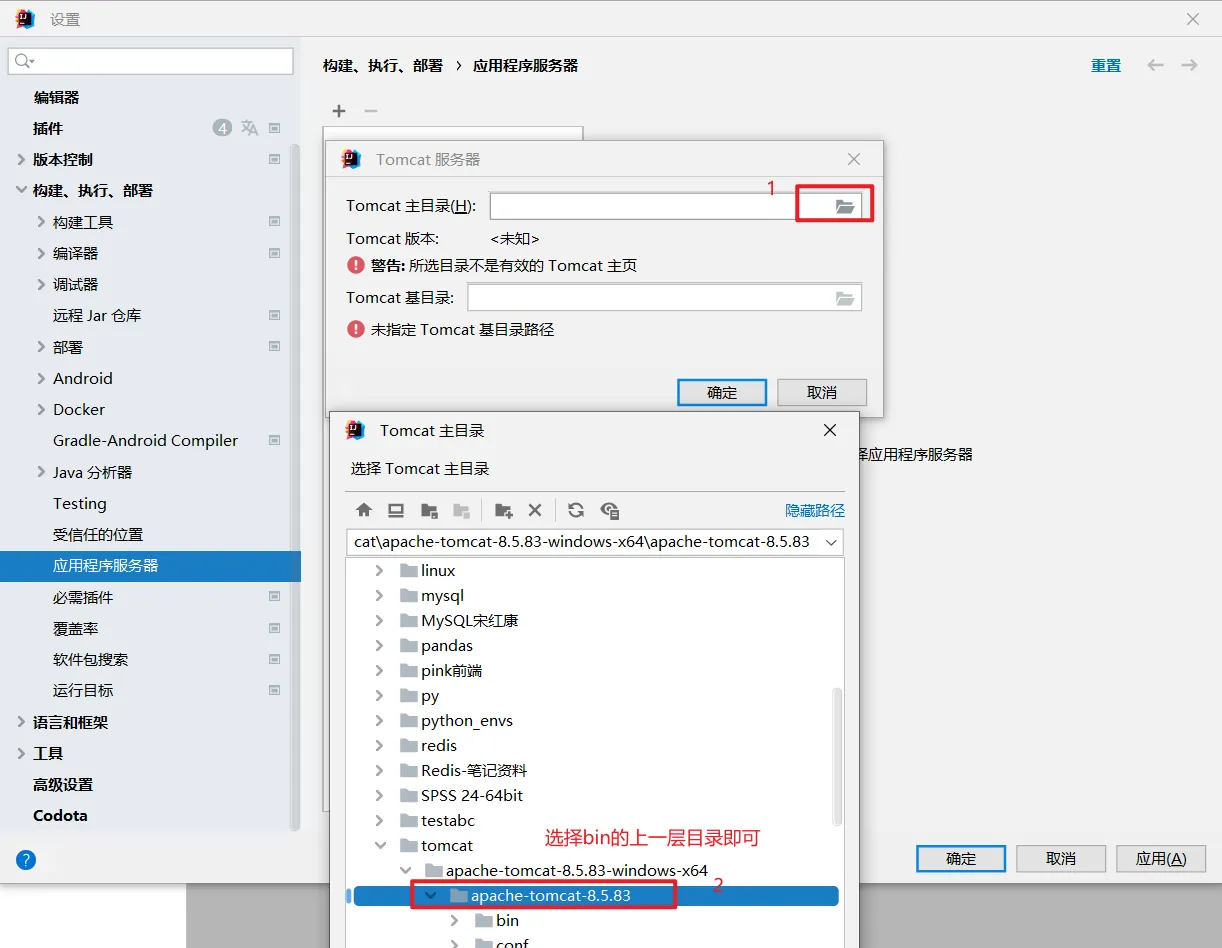Browse for Tomcat base directory folder icon
1222x948 pixels.
[x=845, y=298]
